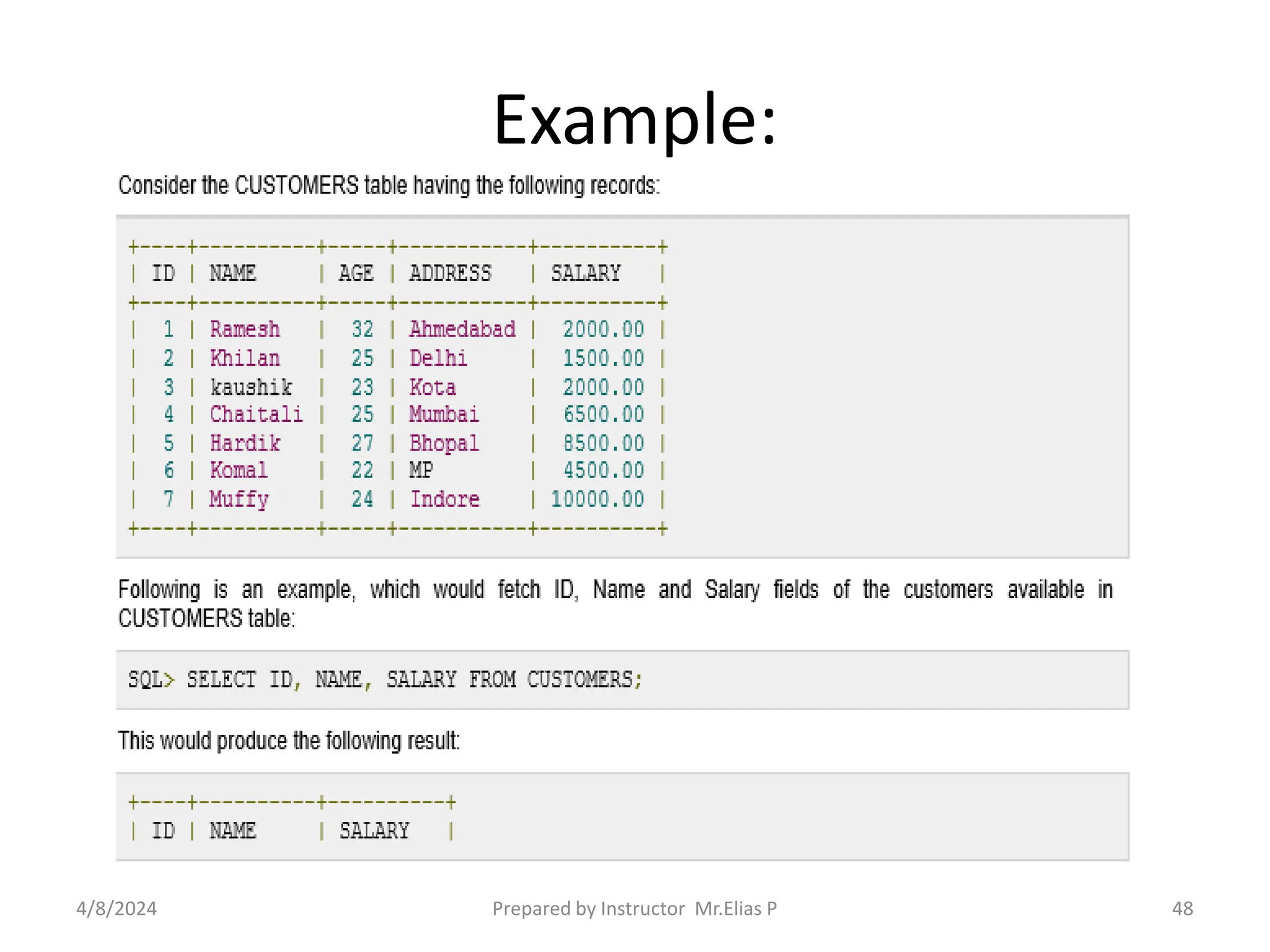Click the Prepared by Instructor footer text
The image size is (1270, 952).
(634, 909)
